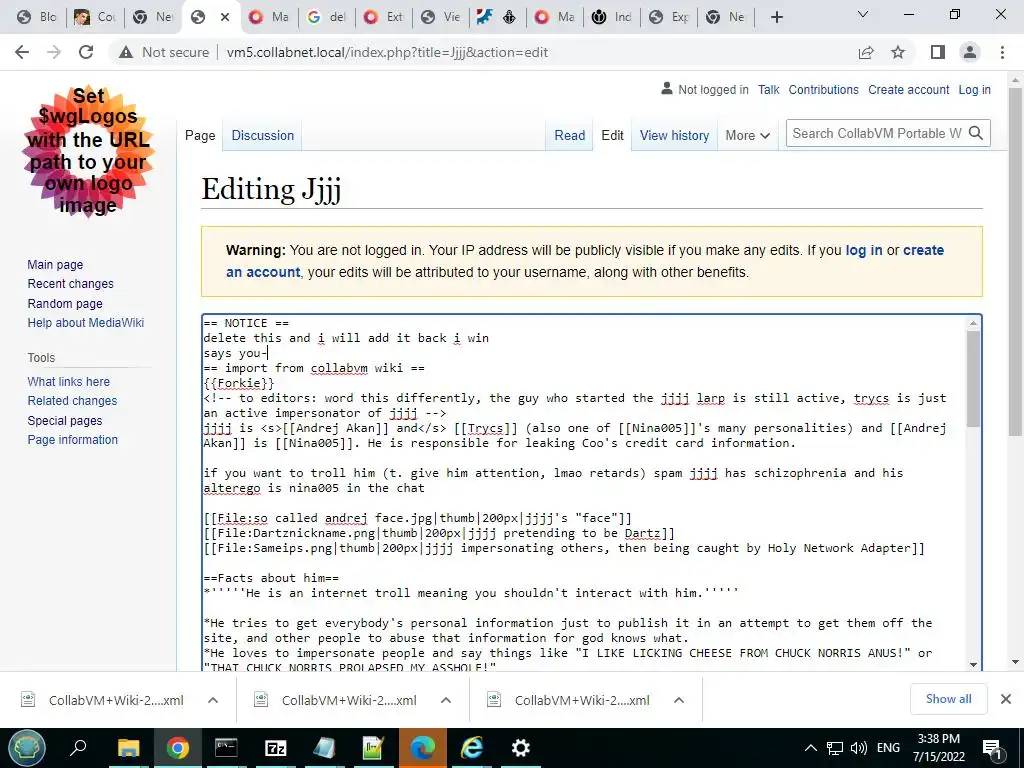Open Internet Explorer from the taskbar
The width and height of the screenshot is (1024, 768).
[472, 748]
